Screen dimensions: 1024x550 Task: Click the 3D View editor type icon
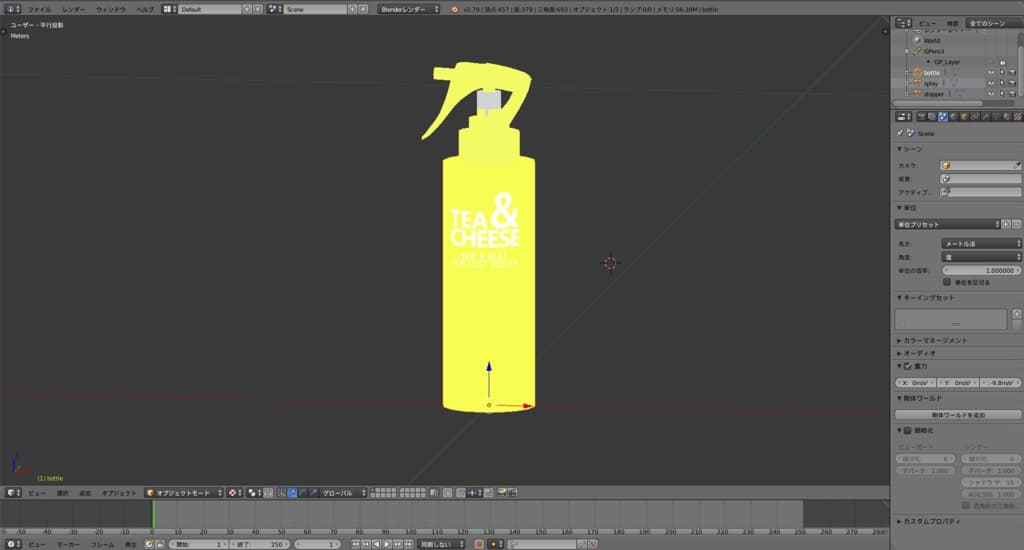coord(11,493)
